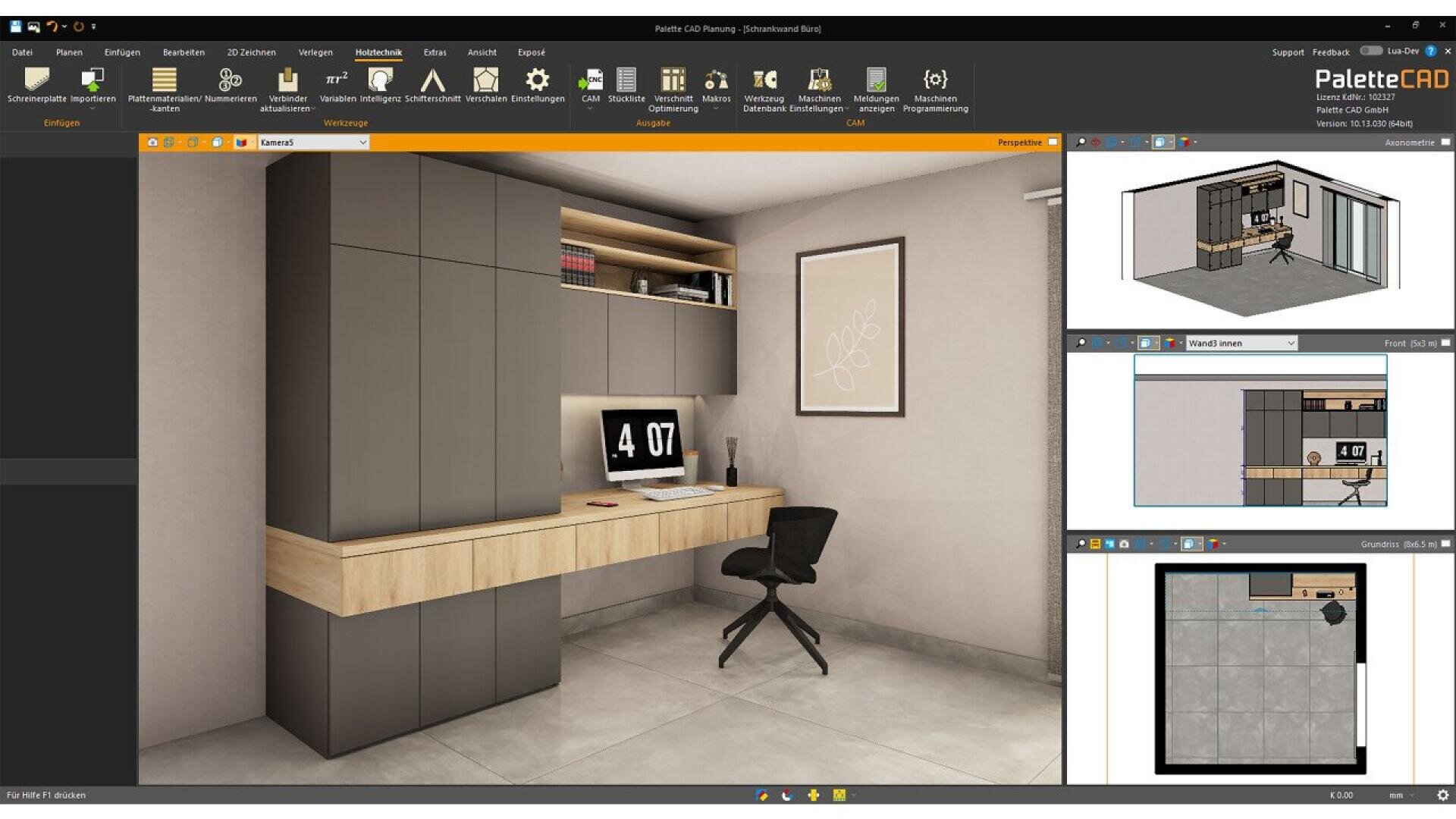The height and width of the screenshot is (819, 1456).
Task: Open the Exposé tab
Action: [531, 52]
